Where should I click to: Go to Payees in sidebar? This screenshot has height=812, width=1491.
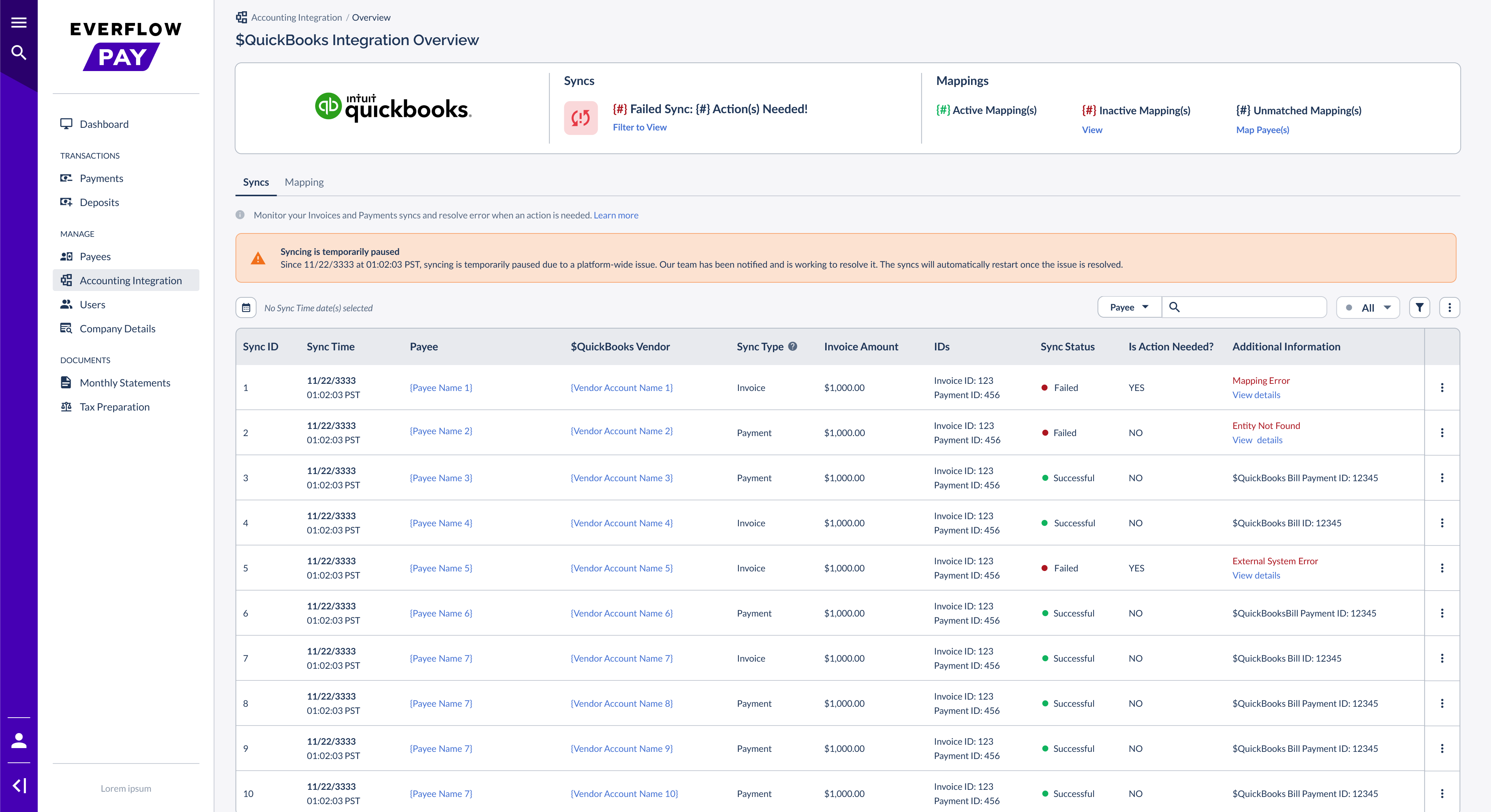[x=95, y=256]
